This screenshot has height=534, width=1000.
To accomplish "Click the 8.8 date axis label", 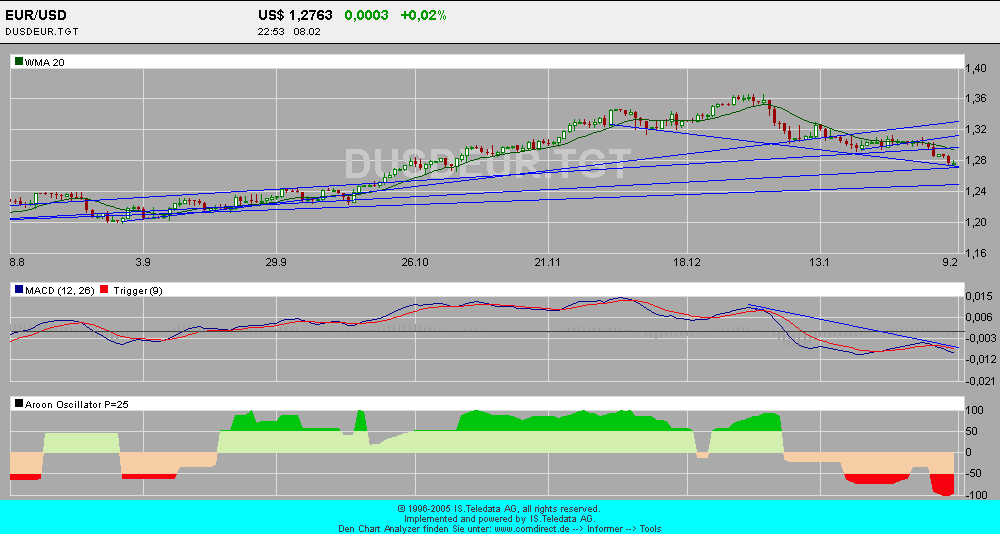I will pyautogui.click(x=17, y=262).
